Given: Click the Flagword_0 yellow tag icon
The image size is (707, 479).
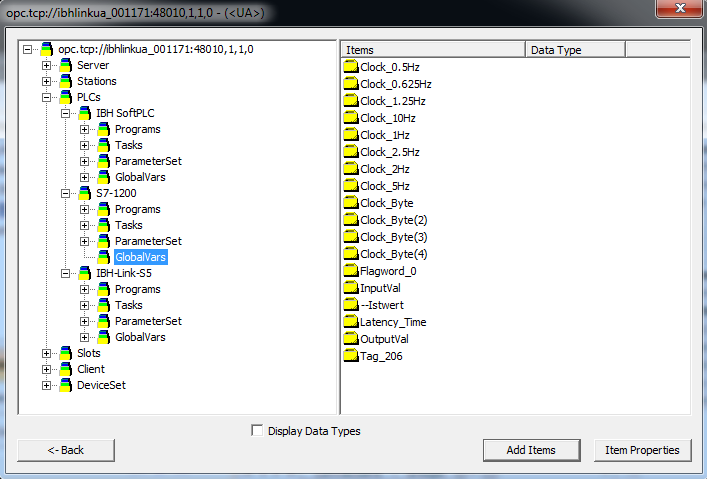Looking at the screenshot, I should [351, 271].
